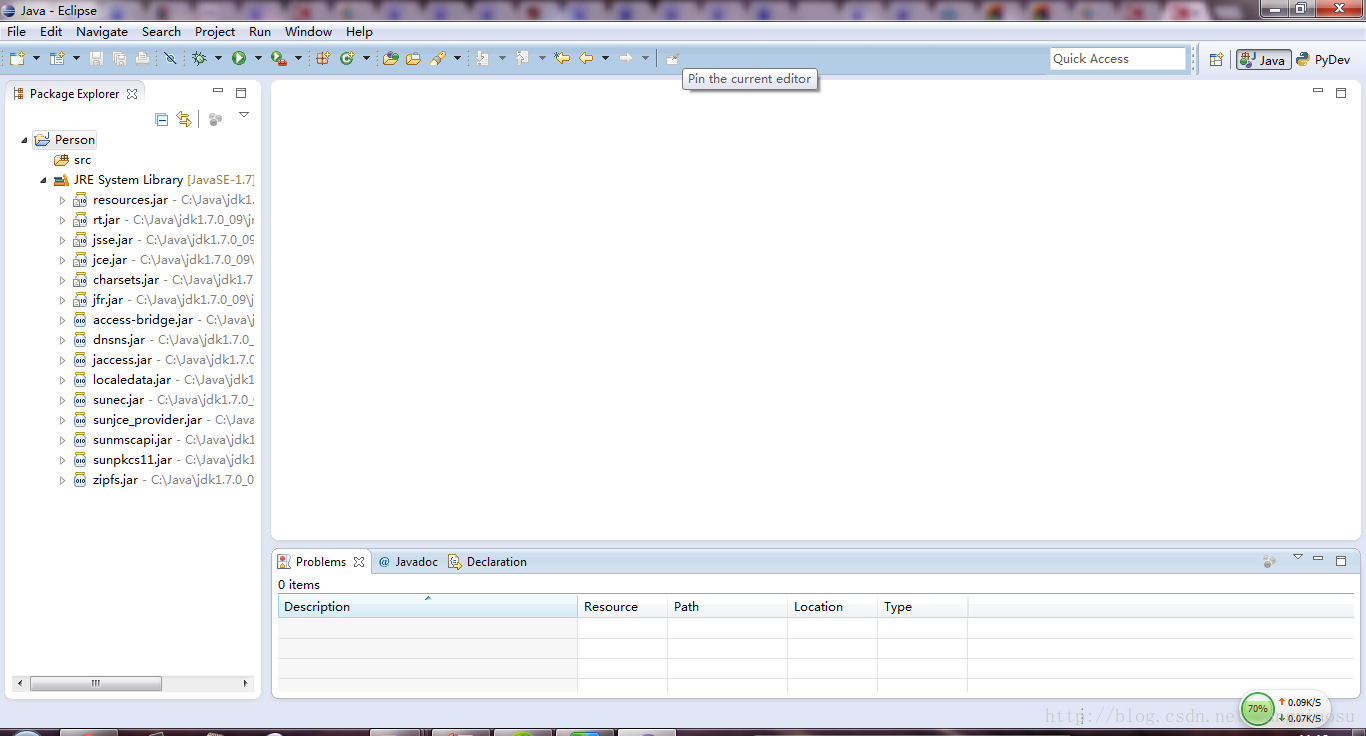The height and width of the screenshot is (736, 1366).
Task: Click the Open Task folder icon
Action: (x=413, y=59)
